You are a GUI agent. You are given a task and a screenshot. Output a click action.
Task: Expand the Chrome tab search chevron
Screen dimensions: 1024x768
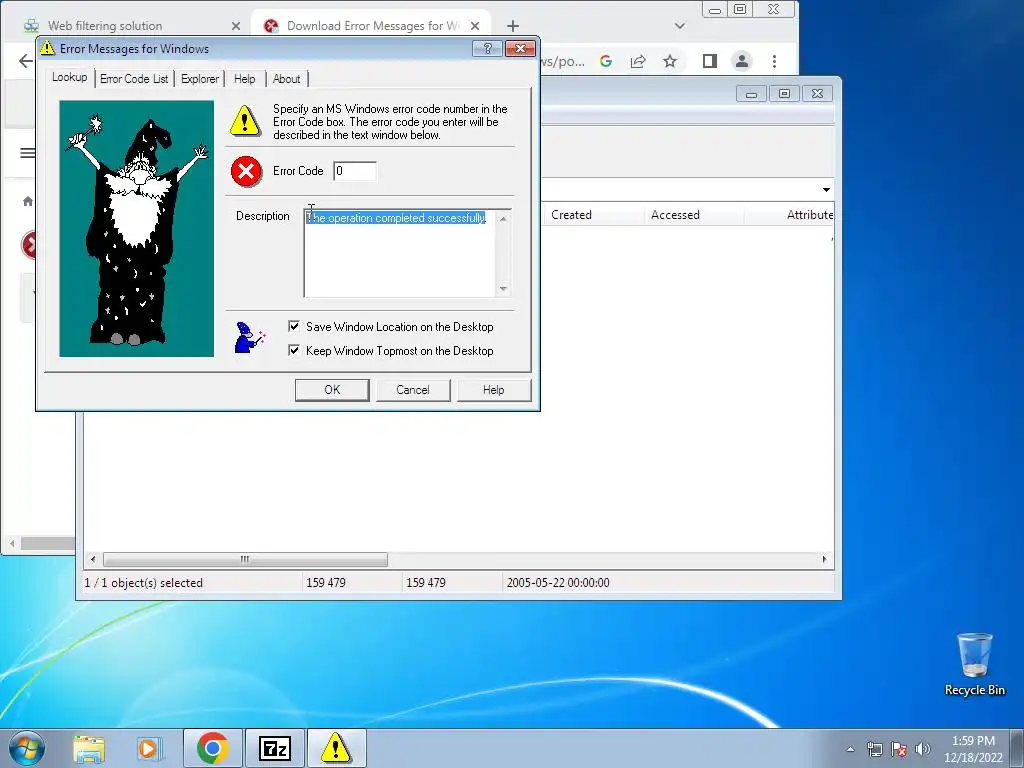[680, 26]
